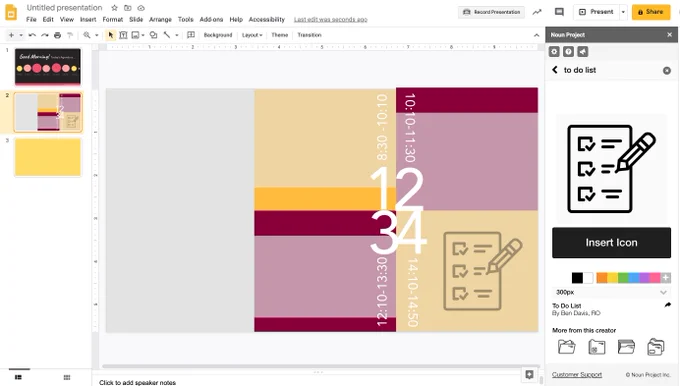
Task: Undo the last action
Action: 32,35
